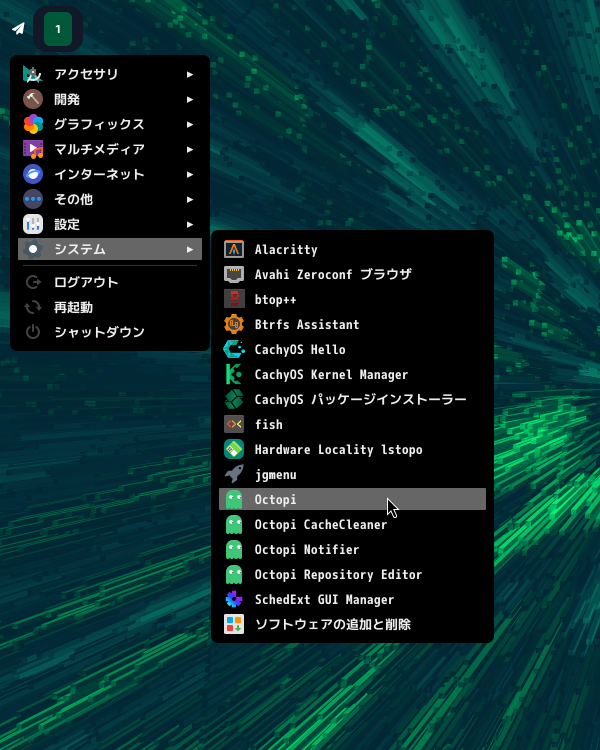Open the マルチメディア menu entry
The image size is (600, 750).
(x=110, y=149)
